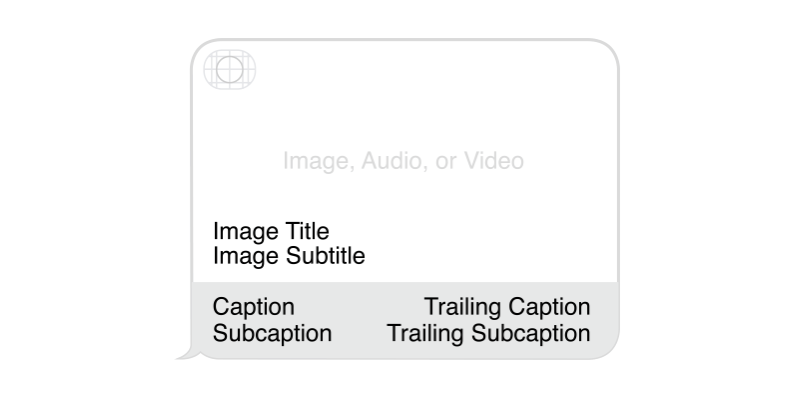Click the Caption text
This screenshot has width=800, height=404.
click(x=254, y=307)
